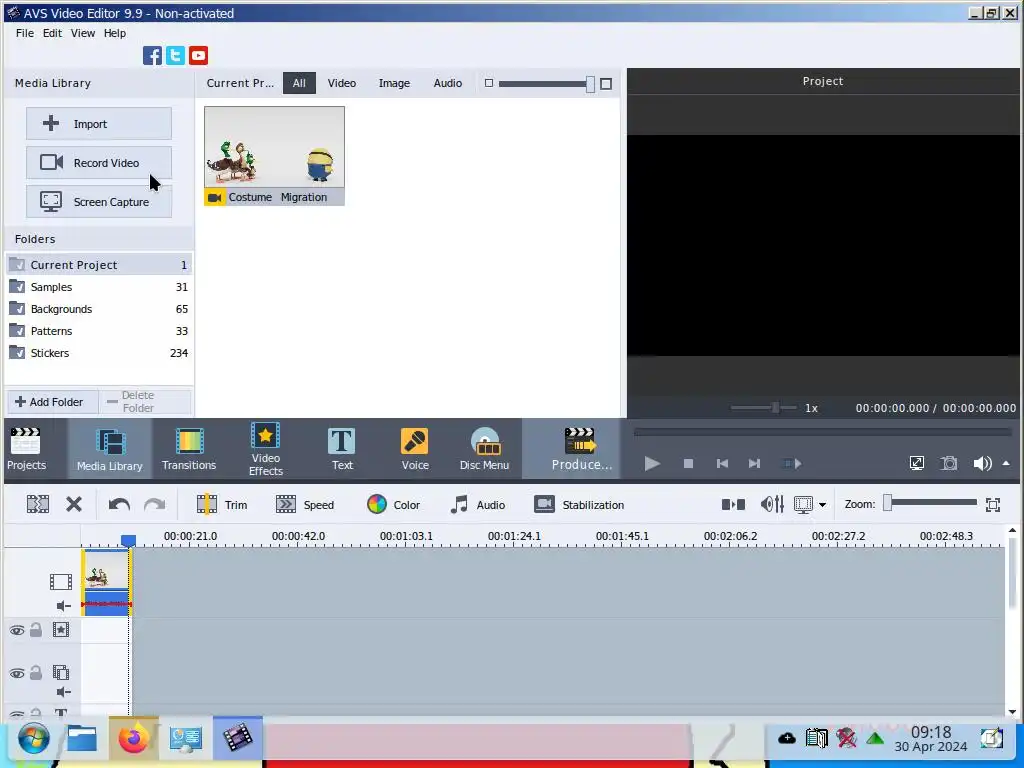Redo the last action

click(x=154, y=504)
